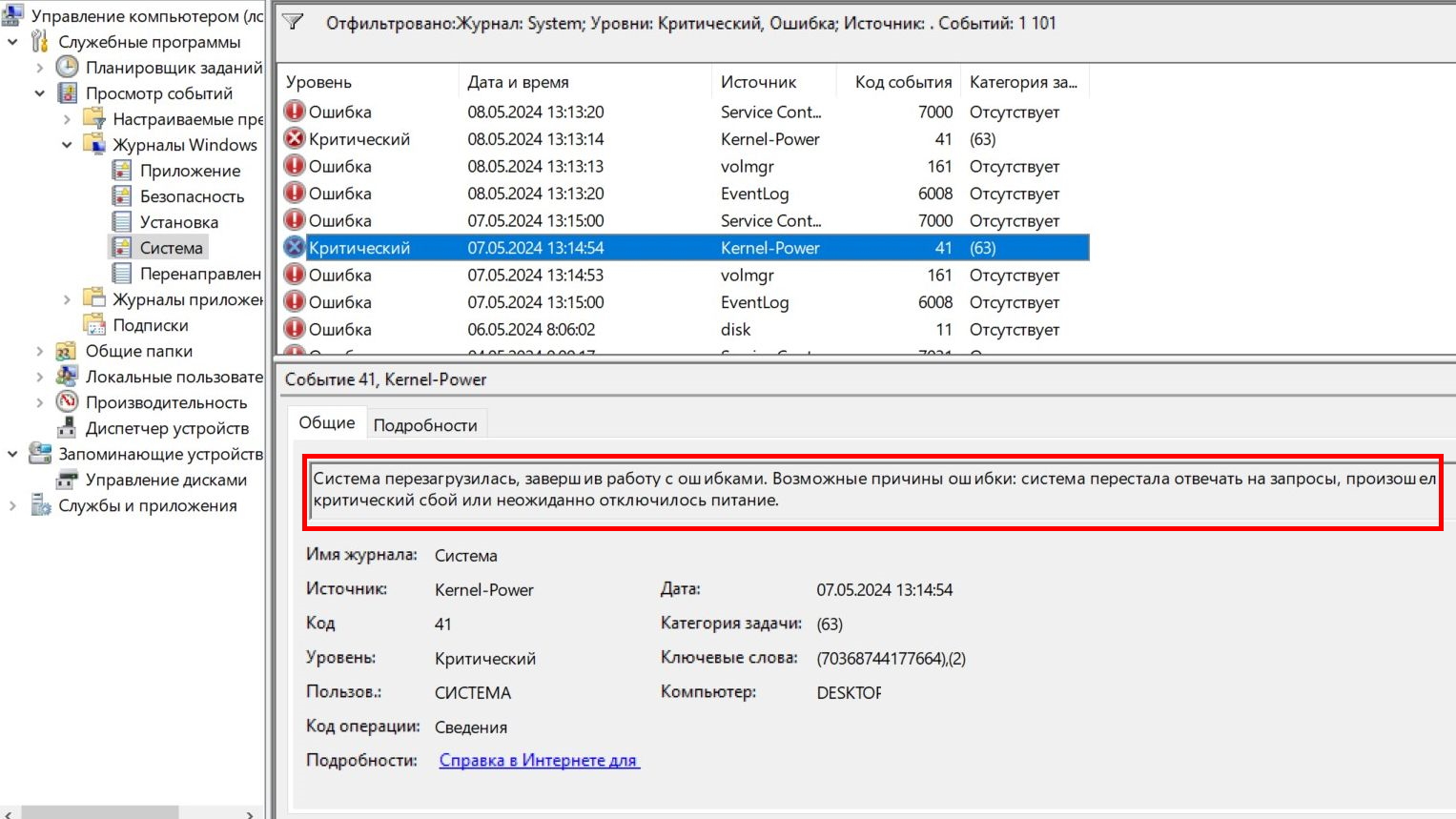Expand the Службы и приложения node
Screen dimensions: 1456x819
pos(12,505)
